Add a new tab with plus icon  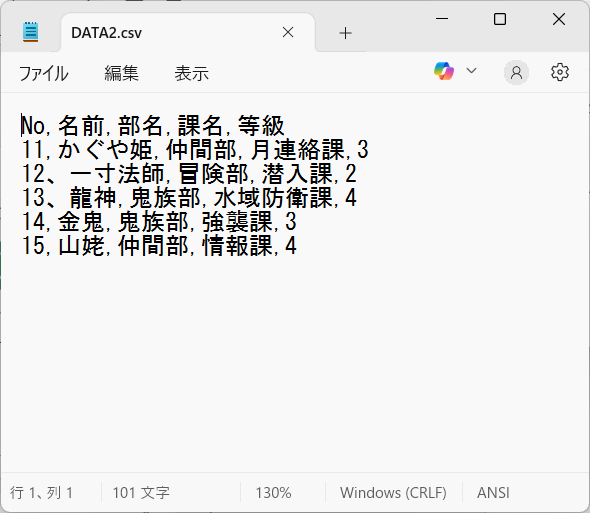(x=345, y=33)
